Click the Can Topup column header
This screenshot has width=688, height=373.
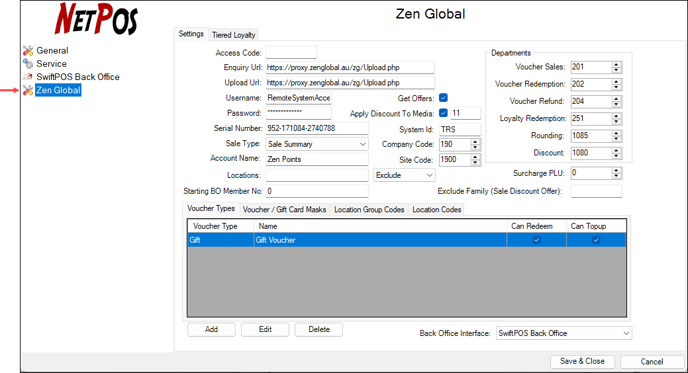pyautogui.click(x=596, y=226)
